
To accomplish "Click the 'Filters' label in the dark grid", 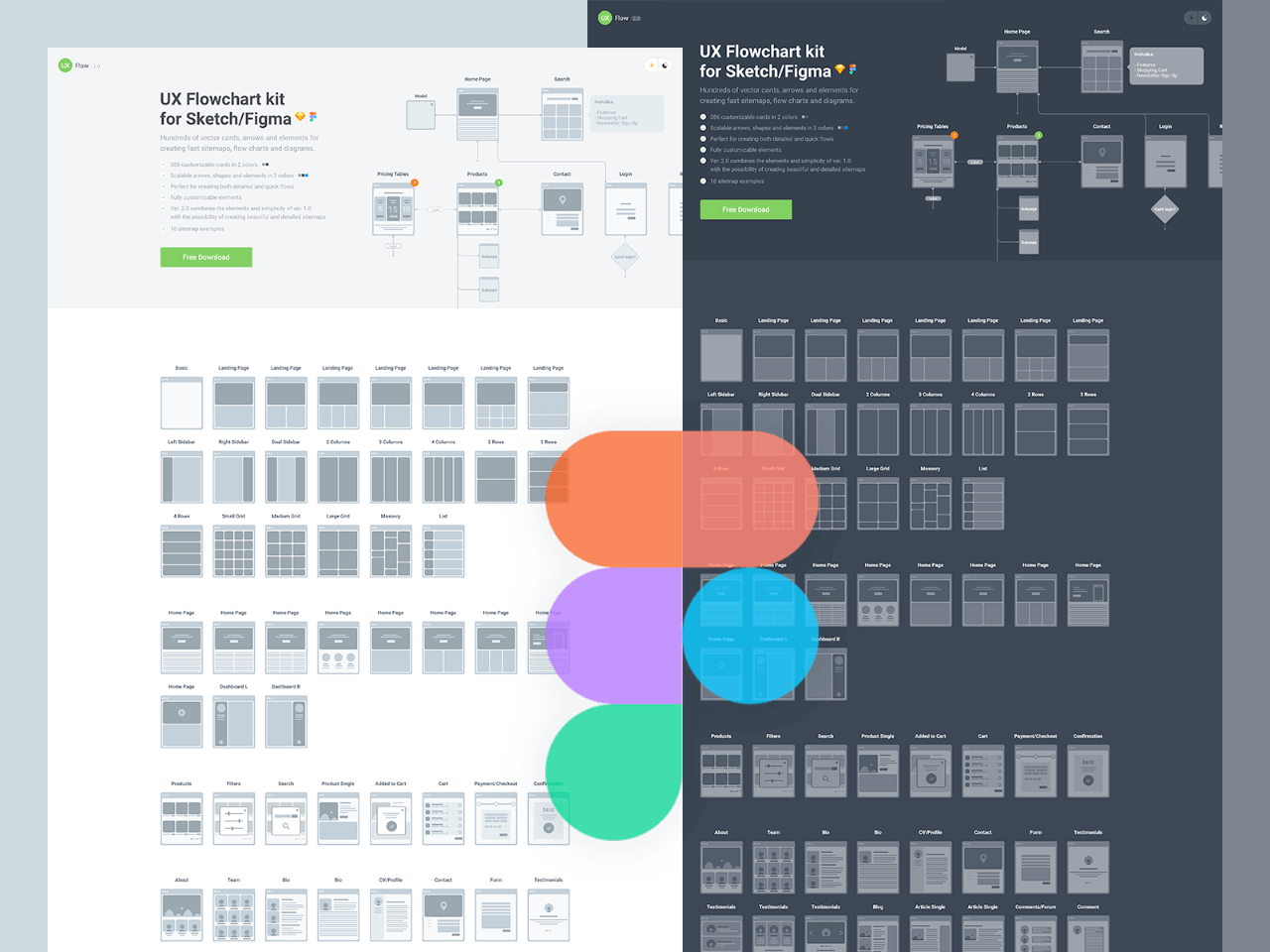I will [774, 736].
